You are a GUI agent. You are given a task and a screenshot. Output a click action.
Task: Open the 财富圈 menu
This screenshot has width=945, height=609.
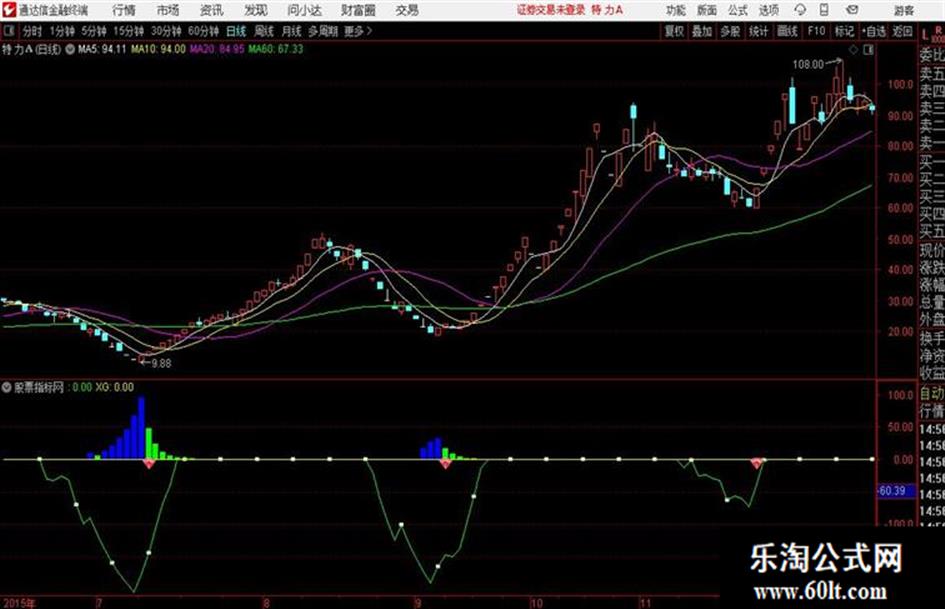point(358,10)
